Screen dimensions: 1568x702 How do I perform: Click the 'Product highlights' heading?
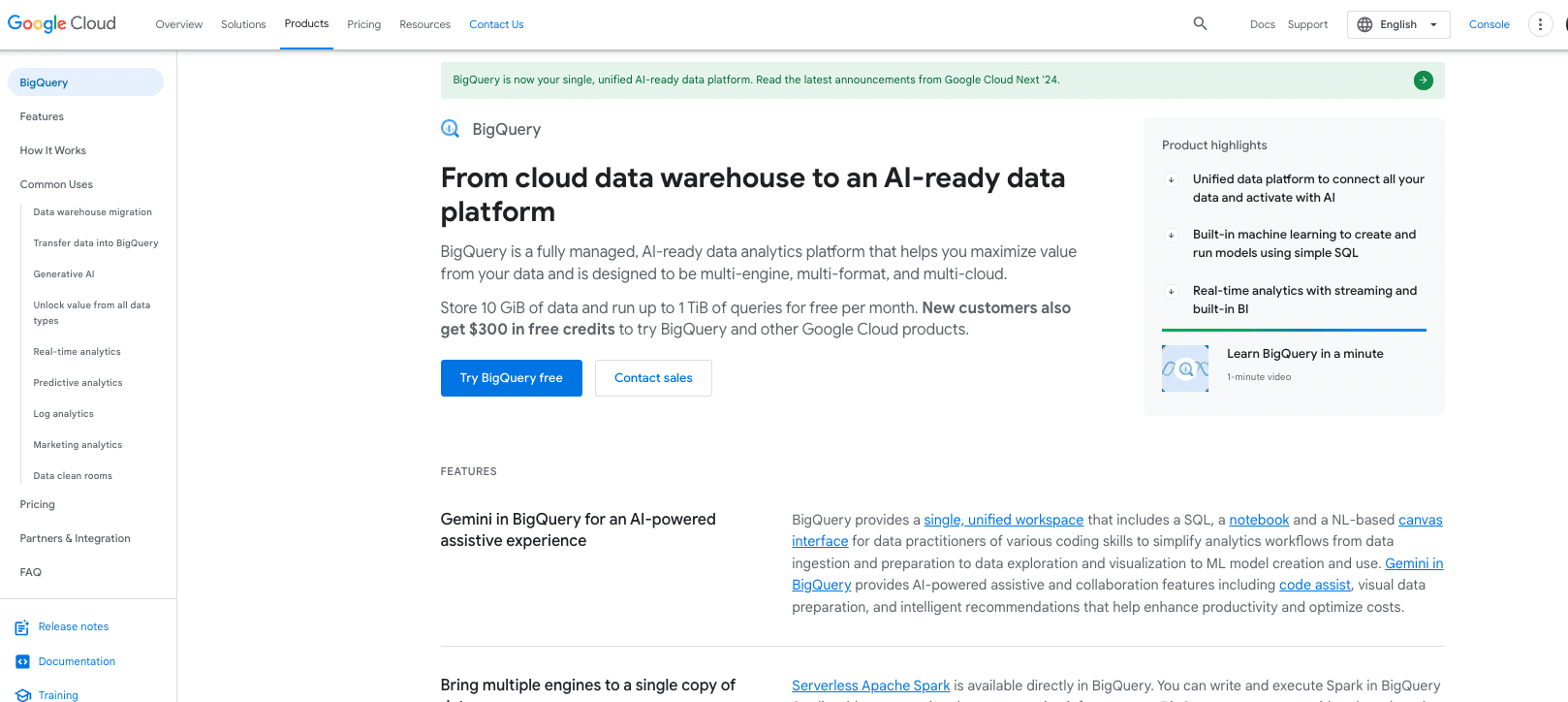tap(1214, 145)
